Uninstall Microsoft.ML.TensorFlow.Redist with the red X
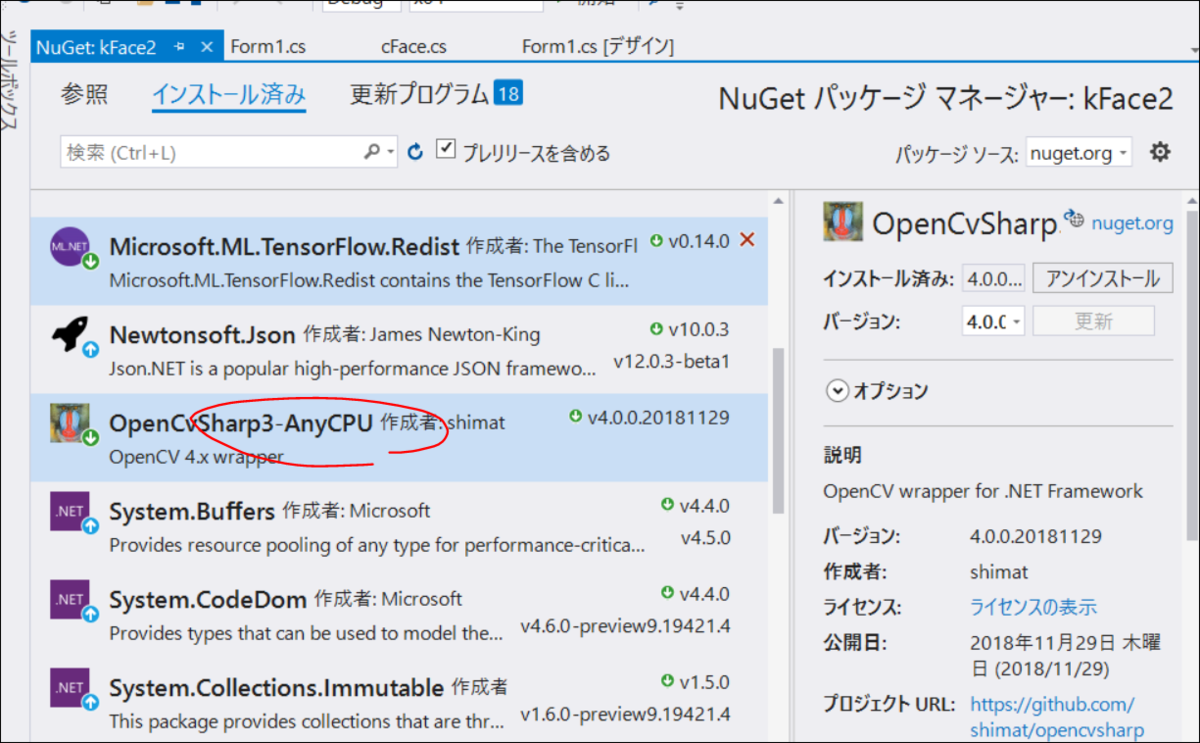 [x=746, y=240]
